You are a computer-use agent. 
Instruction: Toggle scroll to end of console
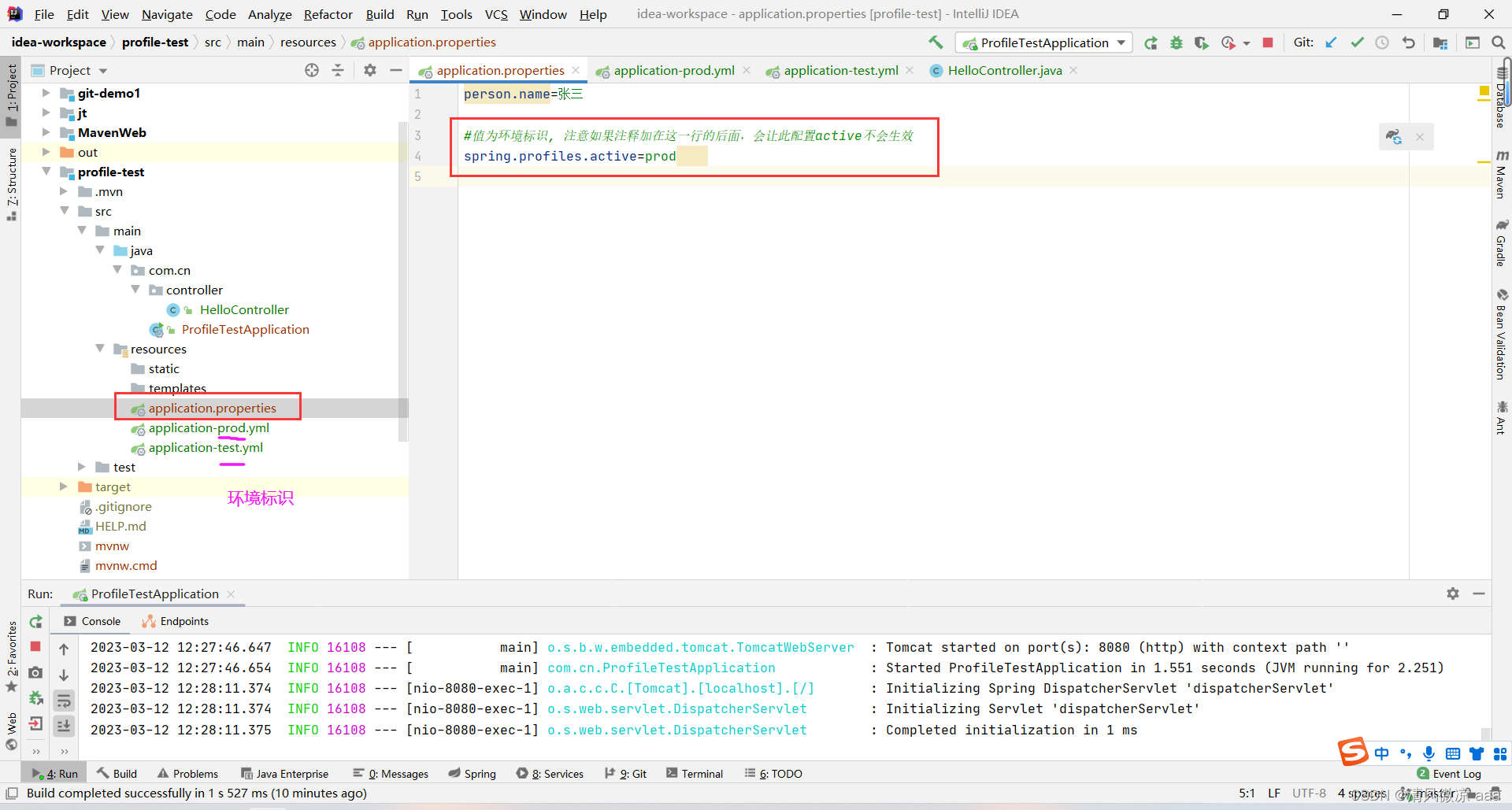point(64,726)
